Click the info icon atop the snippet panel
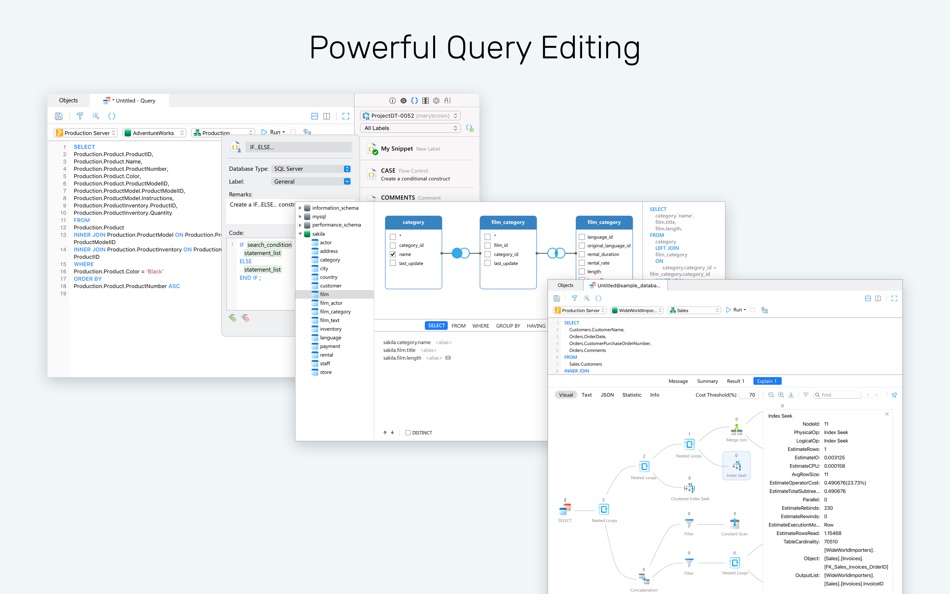Viewport: 950px width, 594px height. coord(392,101)
